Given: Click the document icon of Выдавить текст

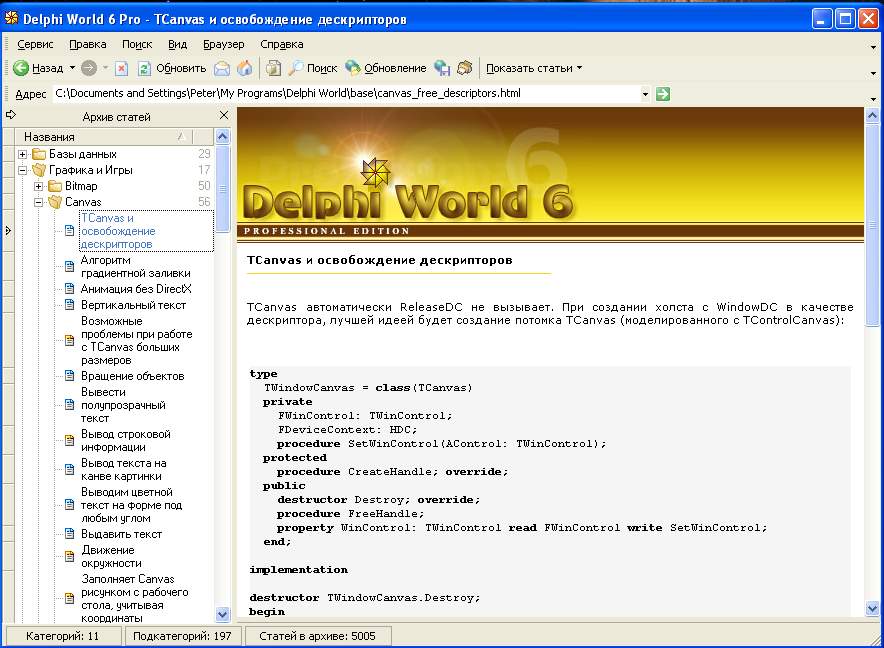Looking at the screenshot, I should [x=69, y=534].
